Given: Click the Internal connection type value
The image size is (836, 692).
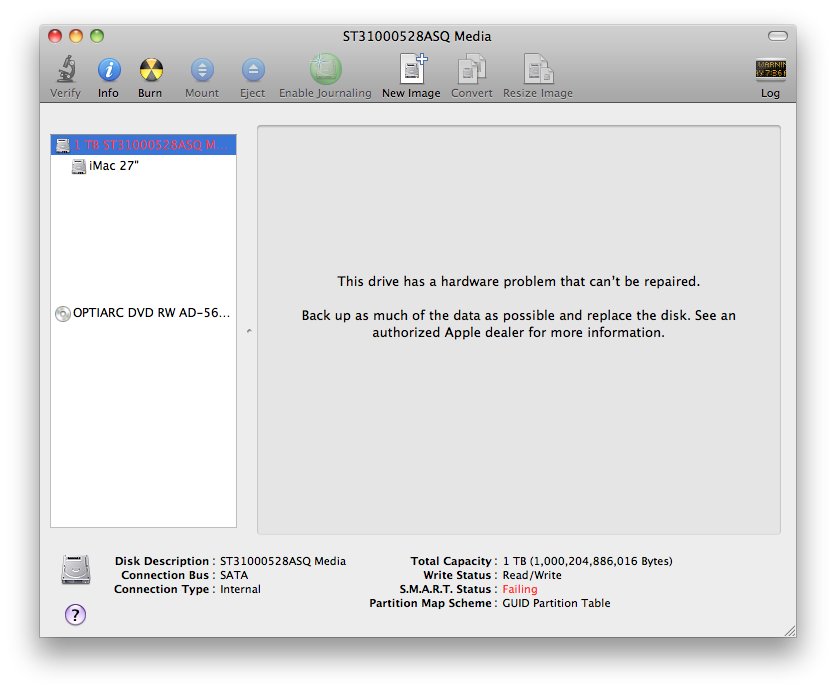Looking at the screenshot, I should 240,589.
